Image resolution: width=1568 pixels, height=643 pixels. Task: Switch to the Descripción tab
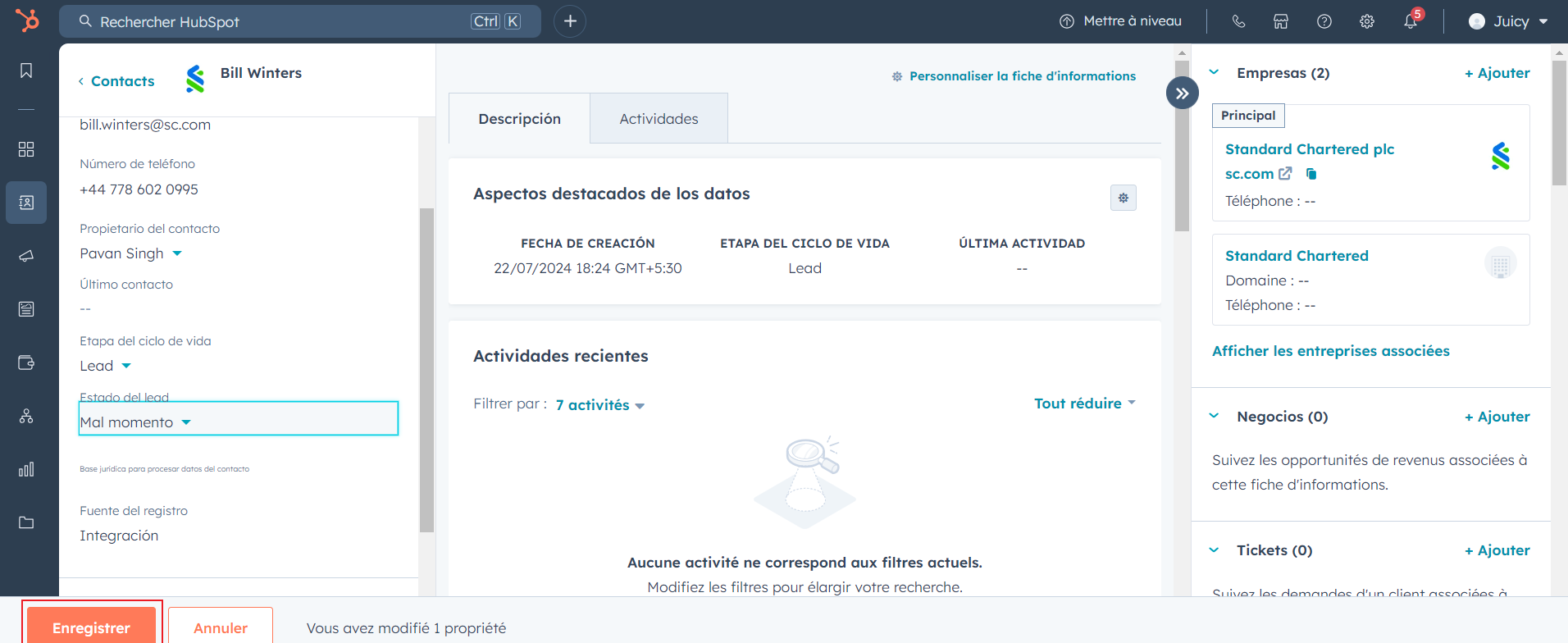pos(520,119)
